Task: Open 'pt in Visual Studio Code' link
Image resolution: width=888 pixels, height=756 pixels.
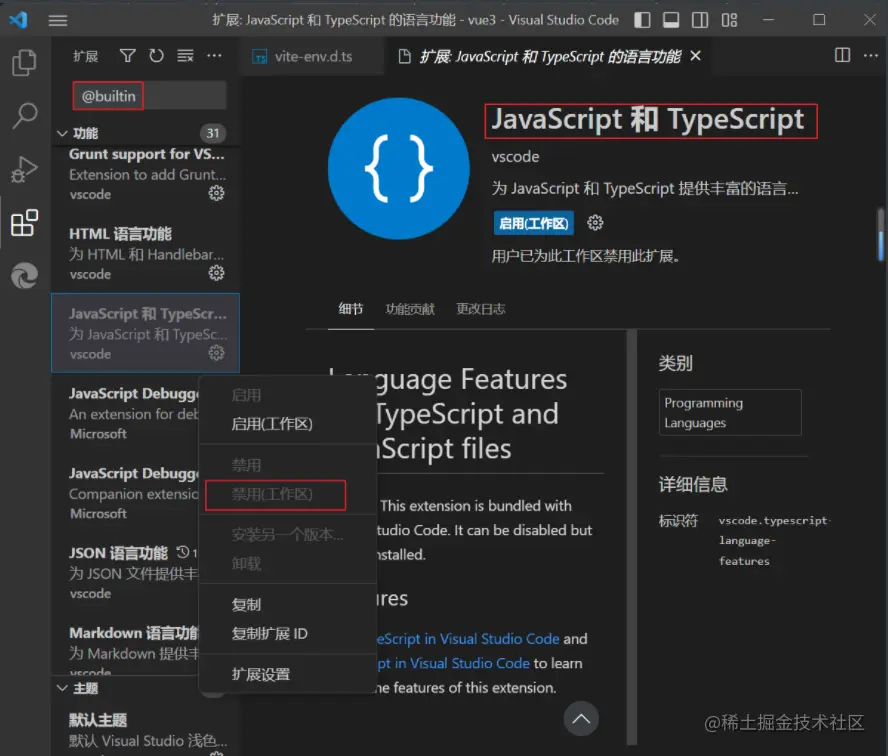Action: [x=453, y=663]
